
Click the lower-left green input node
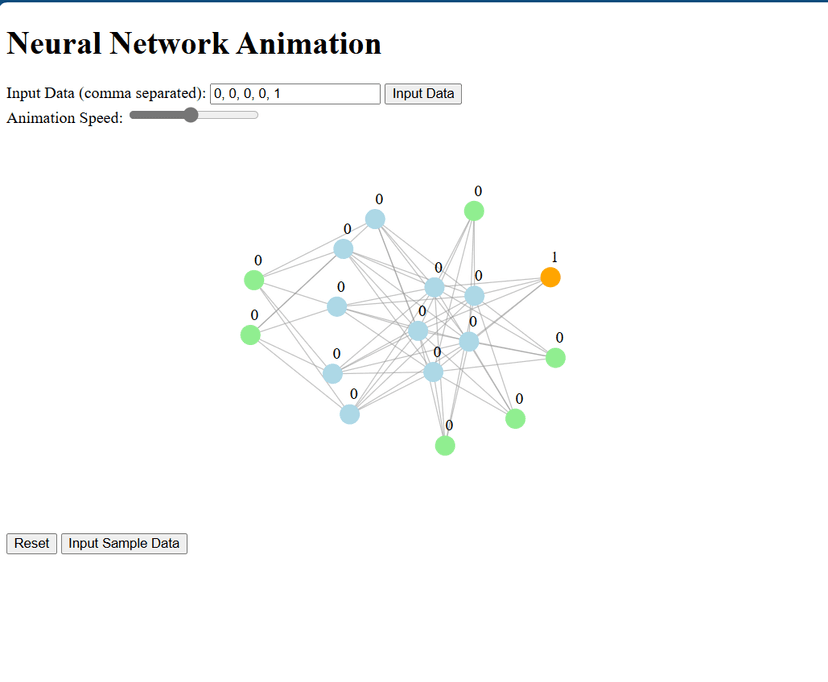pyautogui.click(x=250, y=335)
